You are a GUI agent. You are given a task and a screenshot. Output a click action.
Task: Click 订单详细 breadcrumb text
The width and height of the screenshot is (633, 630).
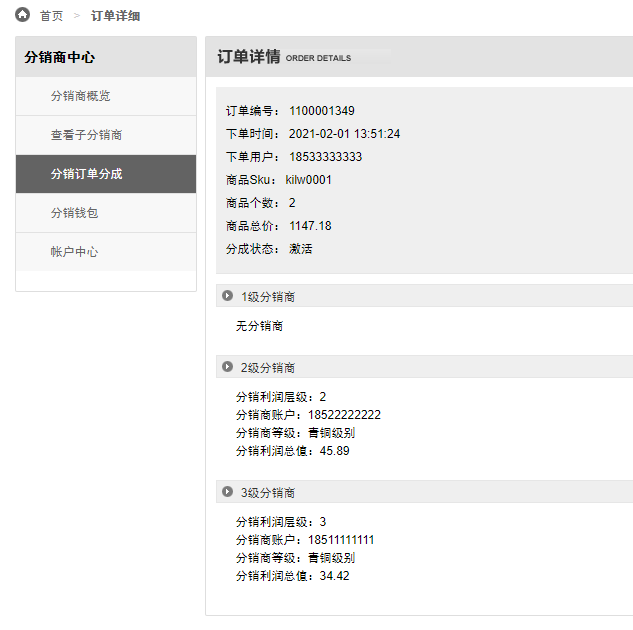(x=115, y=16)
